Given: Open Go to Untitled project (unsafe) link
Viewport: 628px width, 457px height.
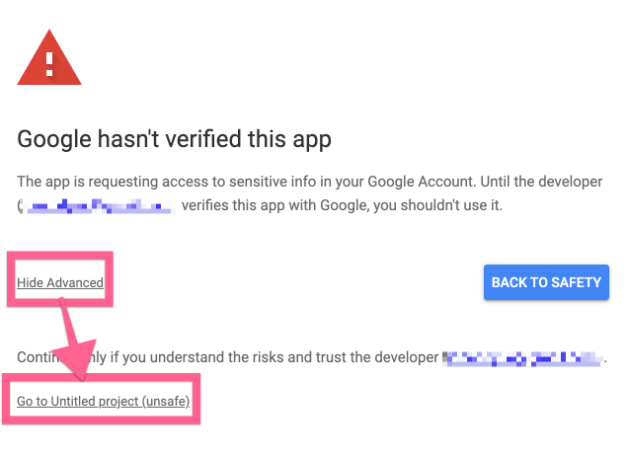Looking at the screenshot, I should click(103, 401).
